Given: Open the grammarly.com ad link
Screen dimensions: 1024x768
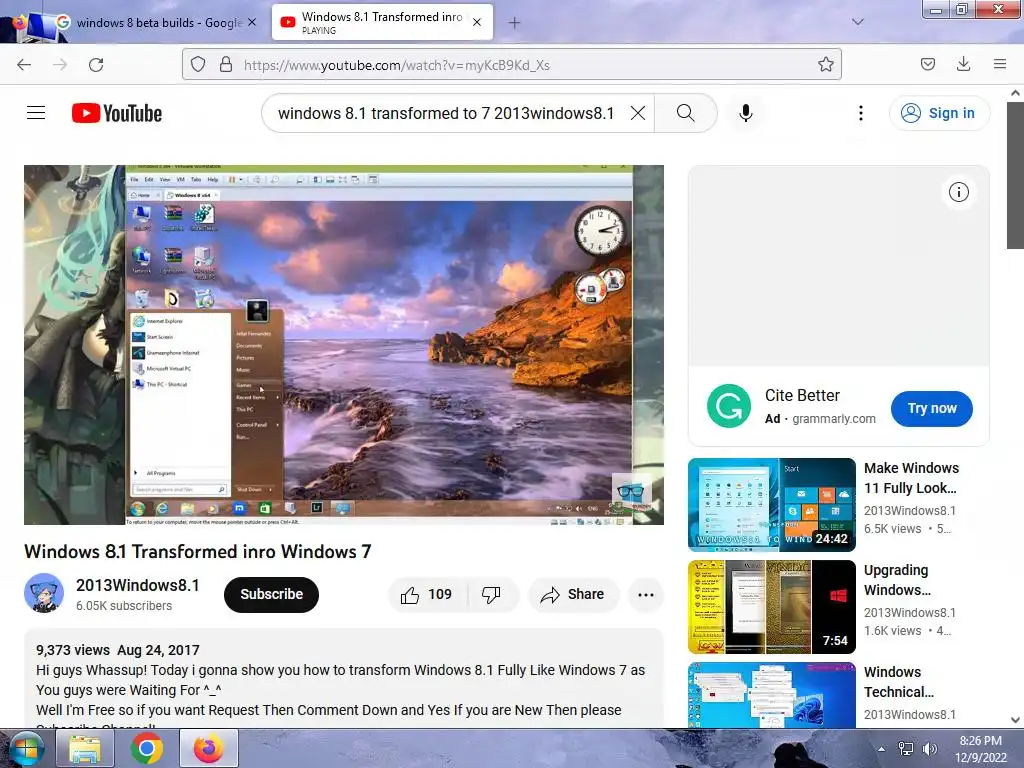Looking at the screenshot, I should (x=834, y=419).
